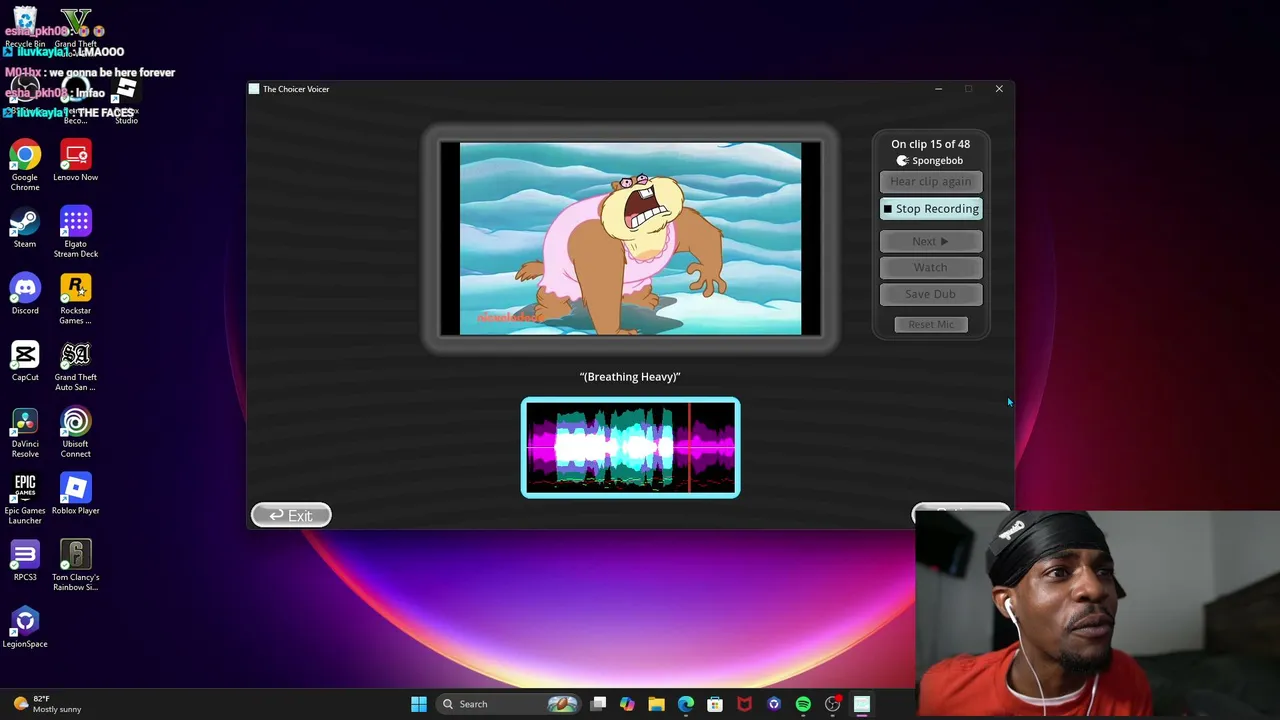Viewport: 1280px width, 720px height.
Task: Open Task View on the taskbar
Action: (598, 704)
